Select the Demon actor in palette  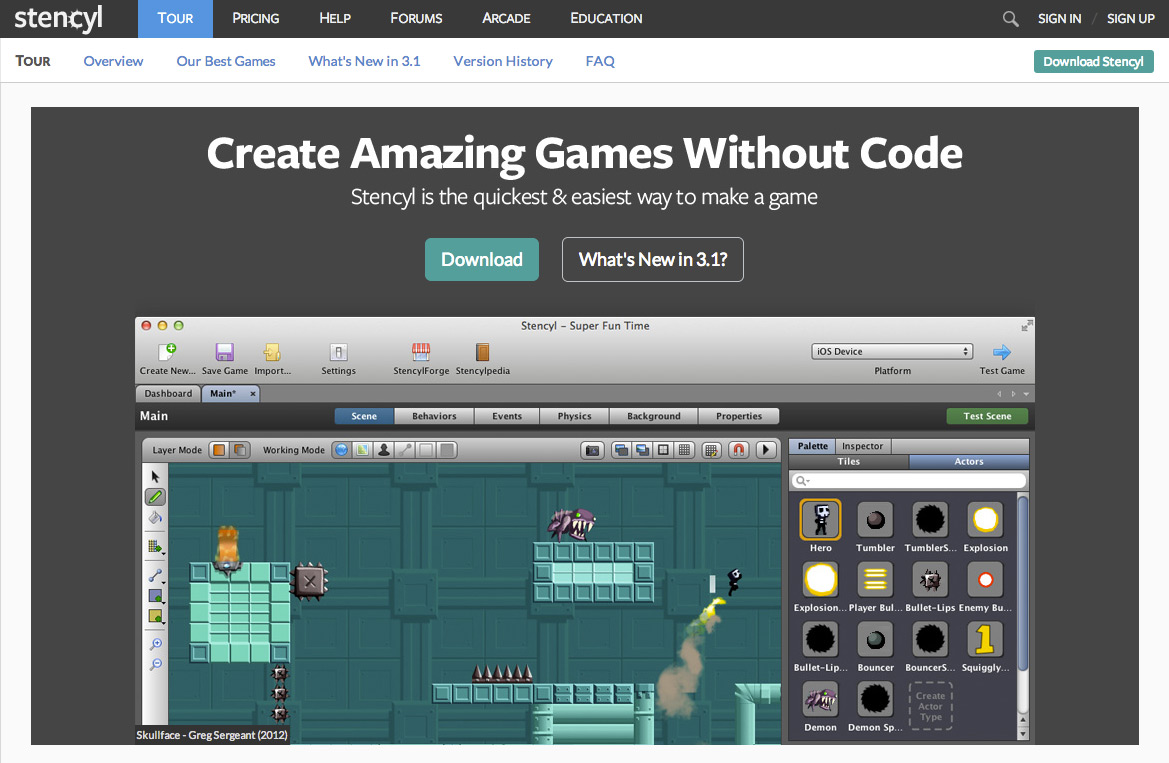click(820, 700)
